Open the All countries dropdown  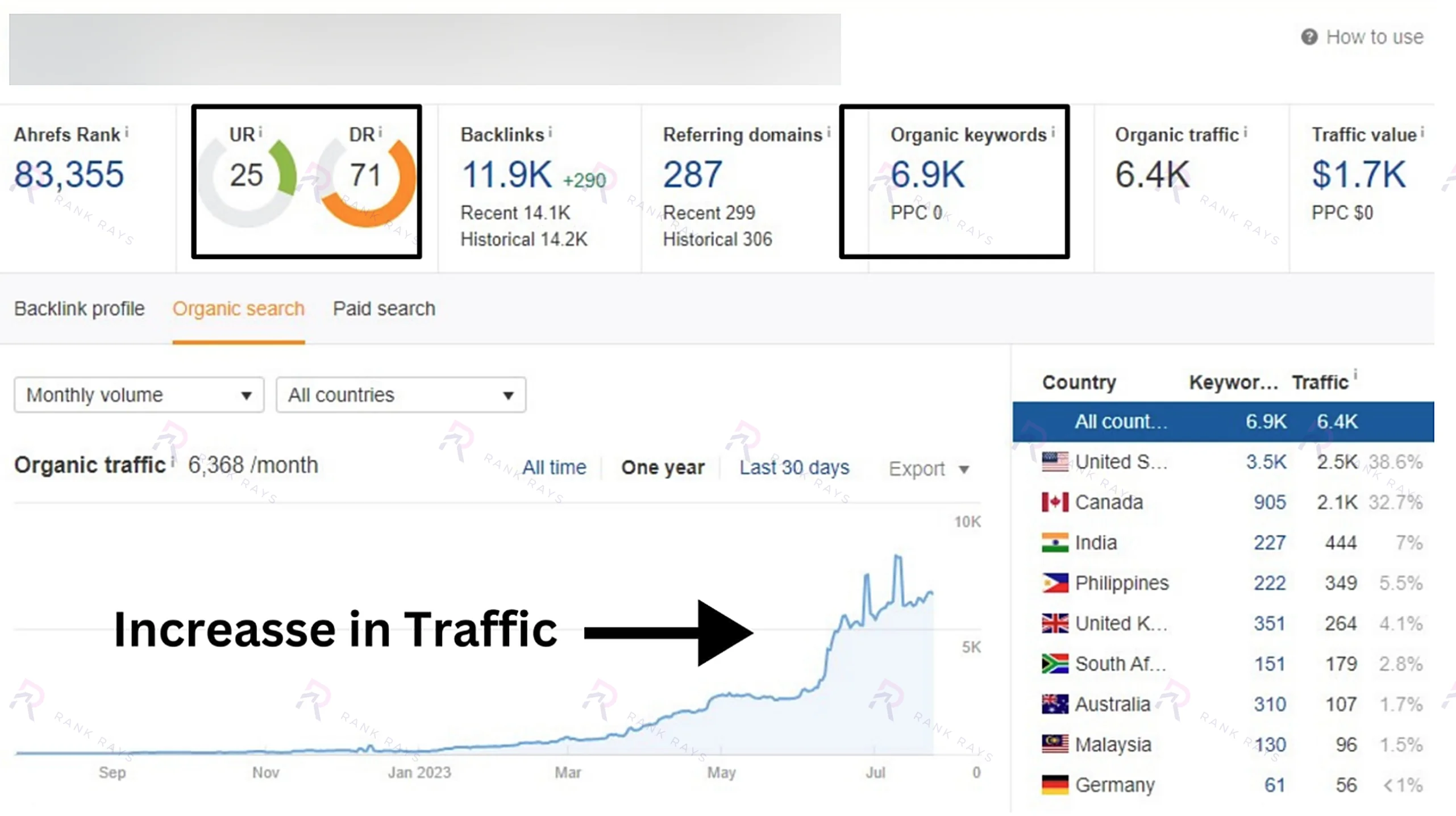click(x=401, y=395)
